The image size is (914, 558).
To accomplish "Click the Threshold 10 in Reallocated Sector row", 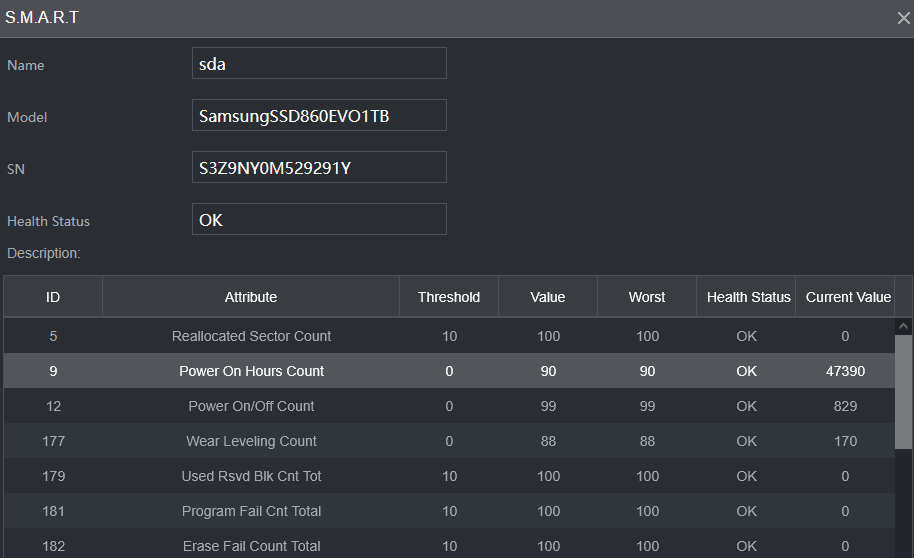I will [449, 336].
